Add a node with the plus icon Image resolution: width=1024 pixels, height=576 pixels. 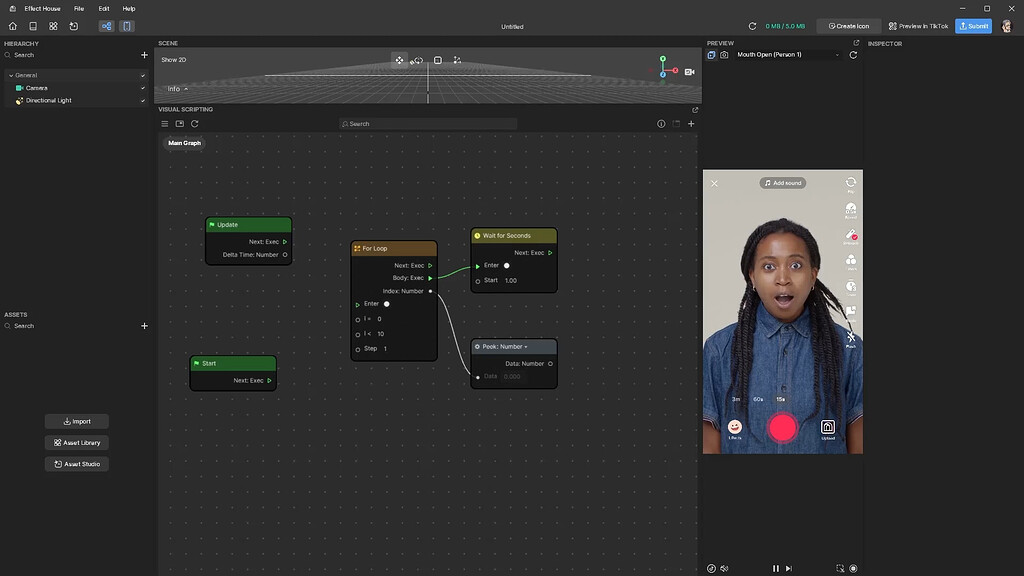[691, 124]
